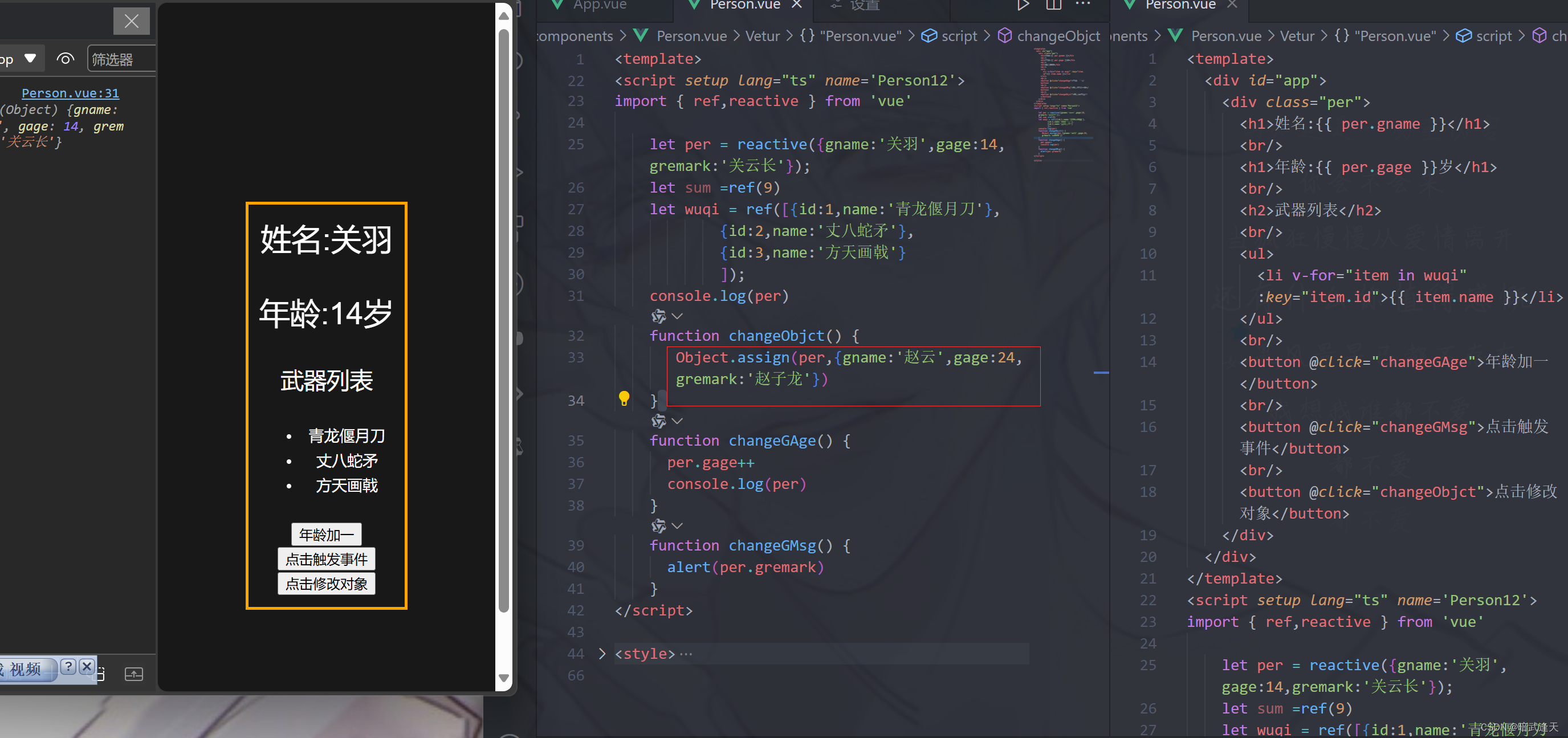
Task: Click the 点击触发事件 button in the preview
Action: (326, 559)
